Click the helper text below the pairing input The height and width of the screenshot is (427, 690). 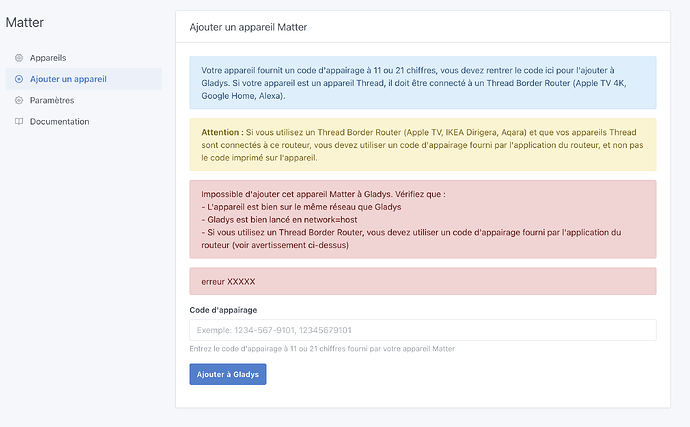(x=322, y=348)
